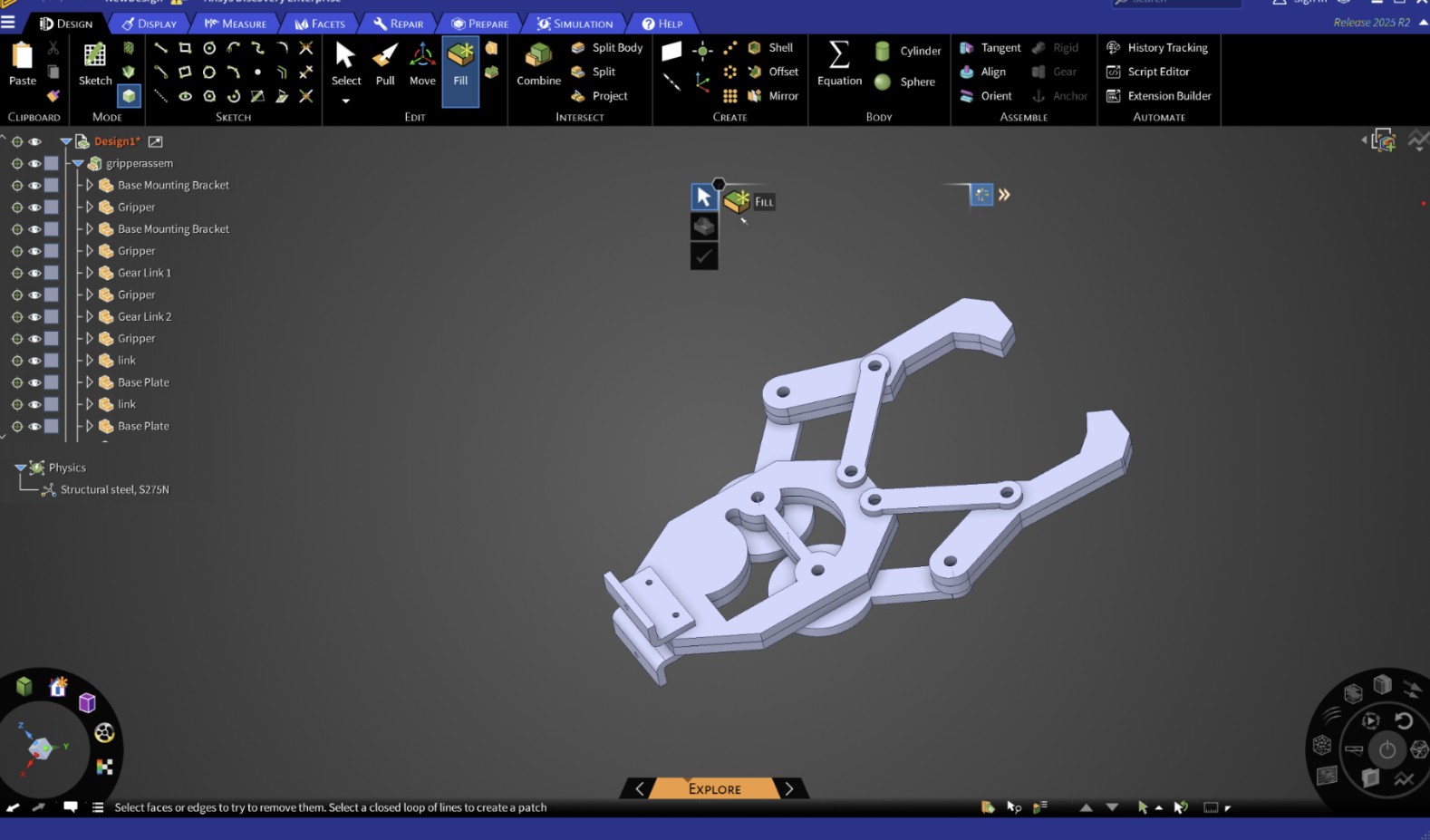Launch Extension Builder
Screen dimensions: 1430x840
coord(1159,95)
